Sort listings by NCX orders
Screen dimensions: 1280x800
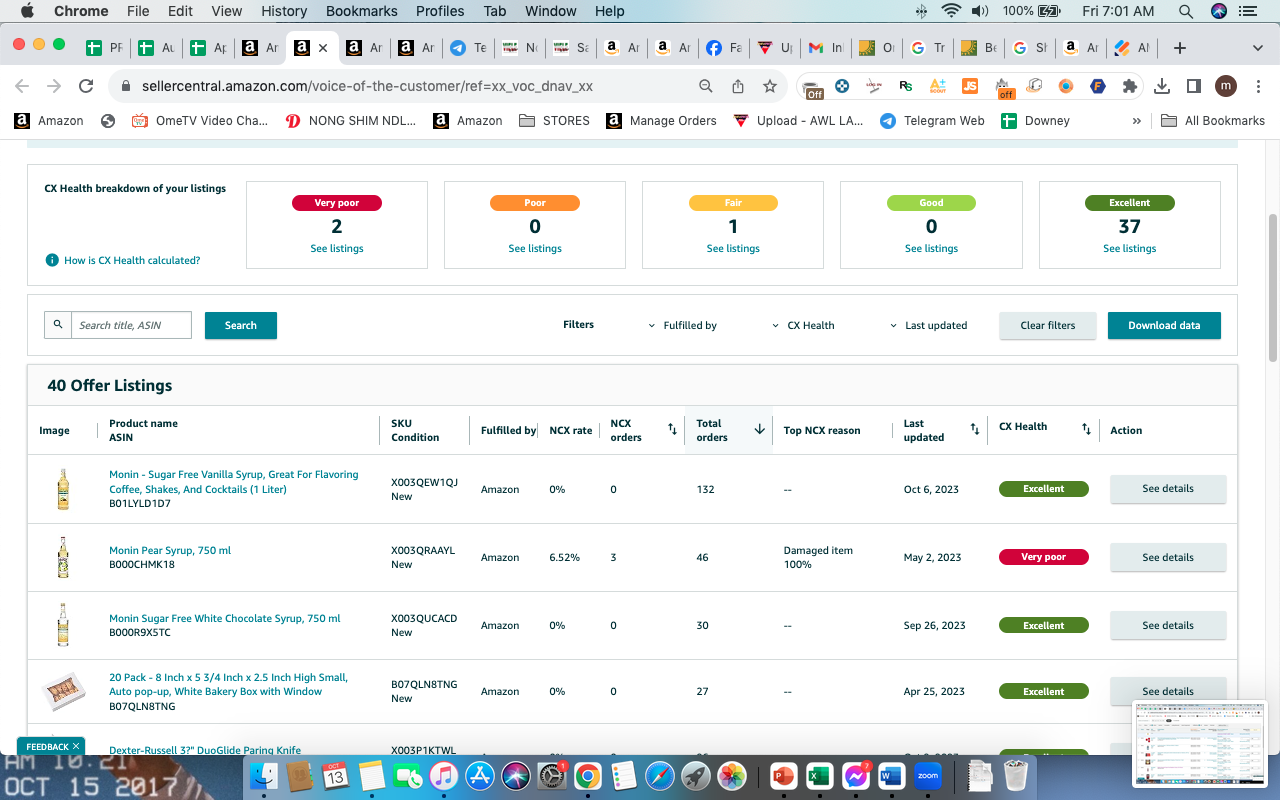pos(672,430)
